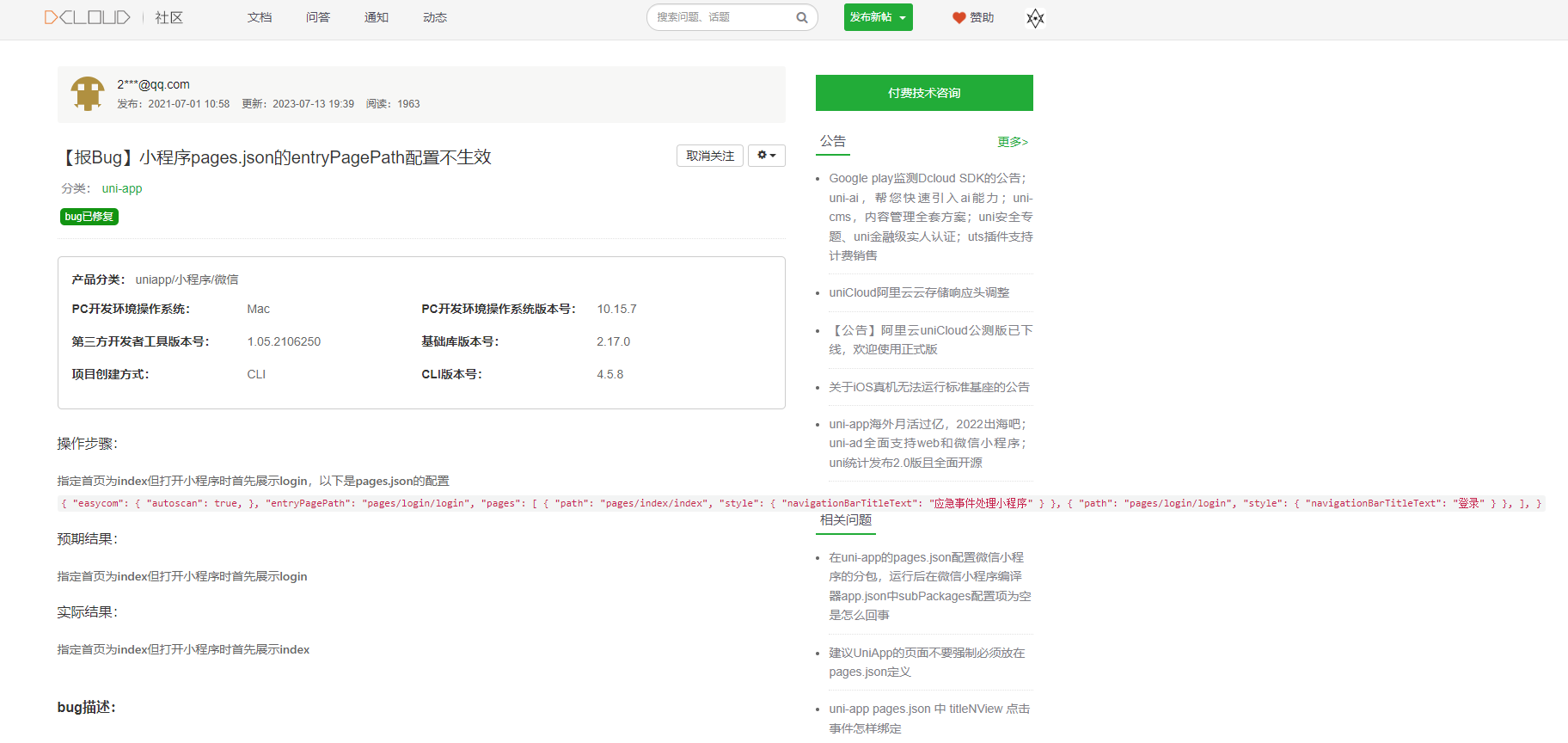Open the 通知 menu item
The height and width of the screenshot is (743, 1568).
tap(376, 17)
